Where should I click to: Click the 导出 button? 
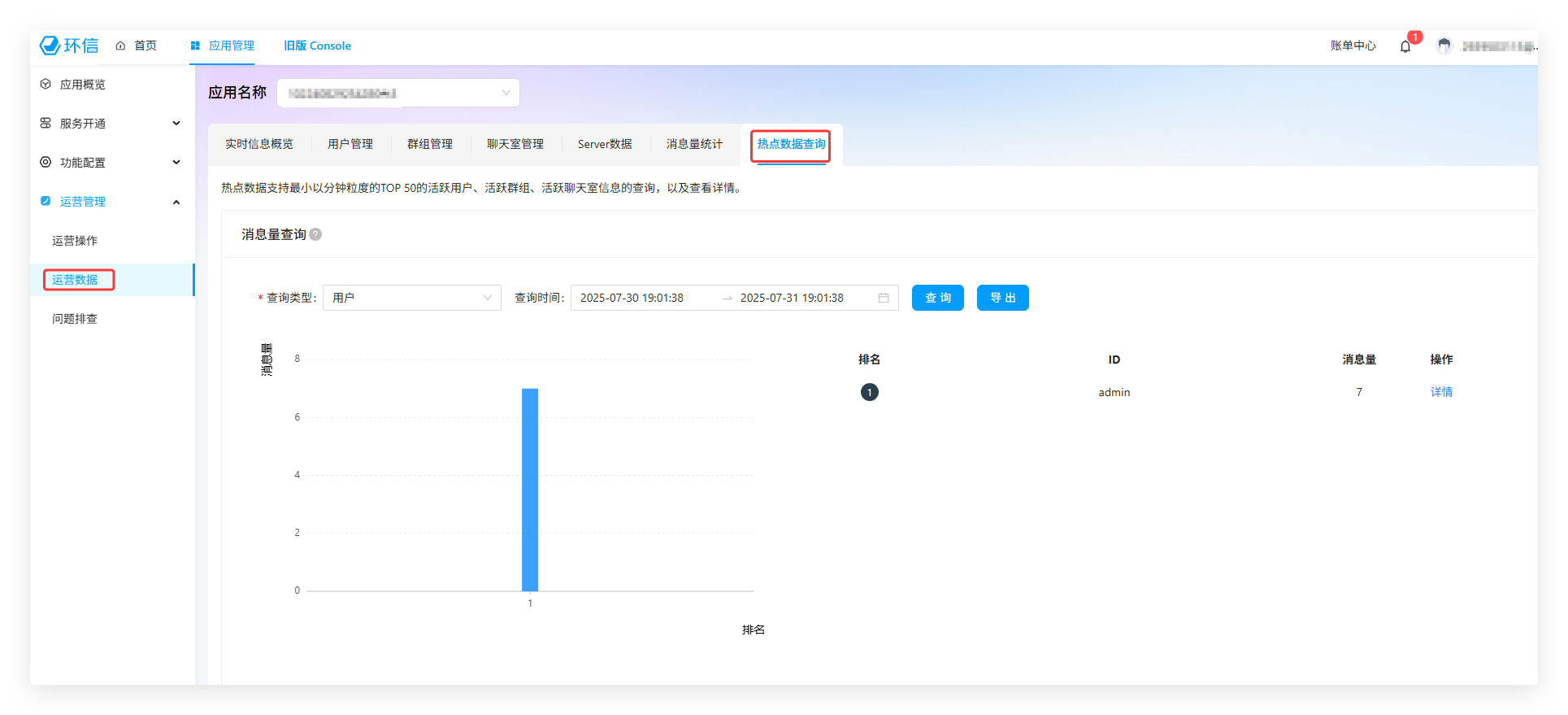(1002, 299)
